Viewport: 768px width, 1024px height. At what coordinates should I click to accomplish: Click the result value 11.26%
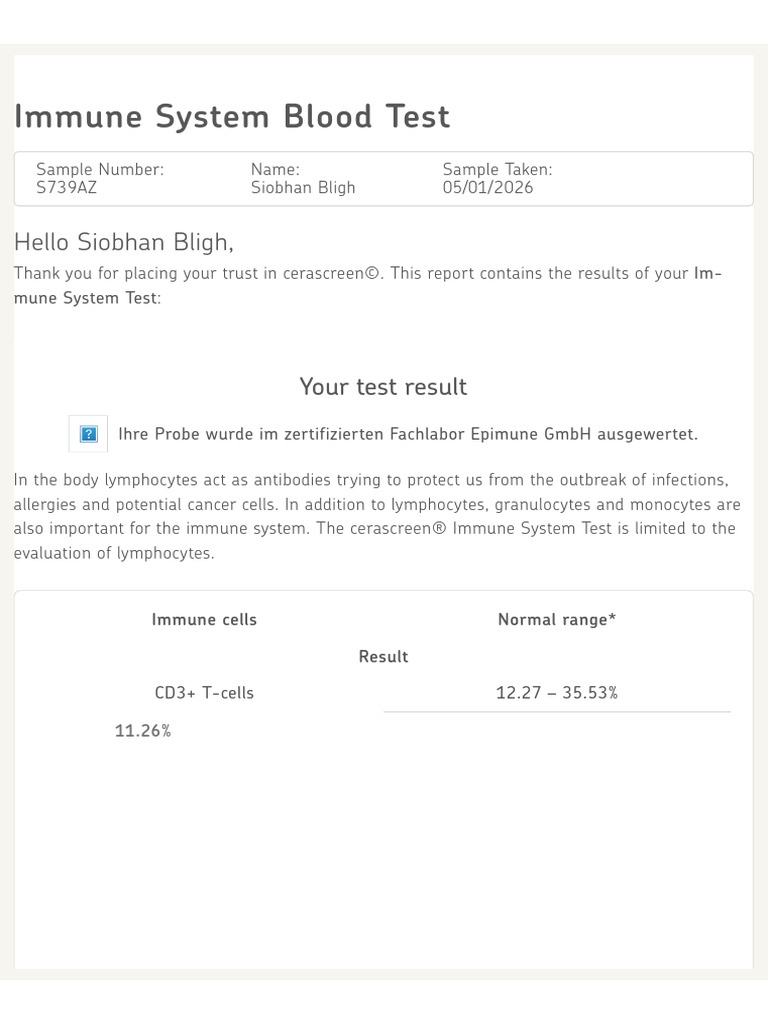143,731
